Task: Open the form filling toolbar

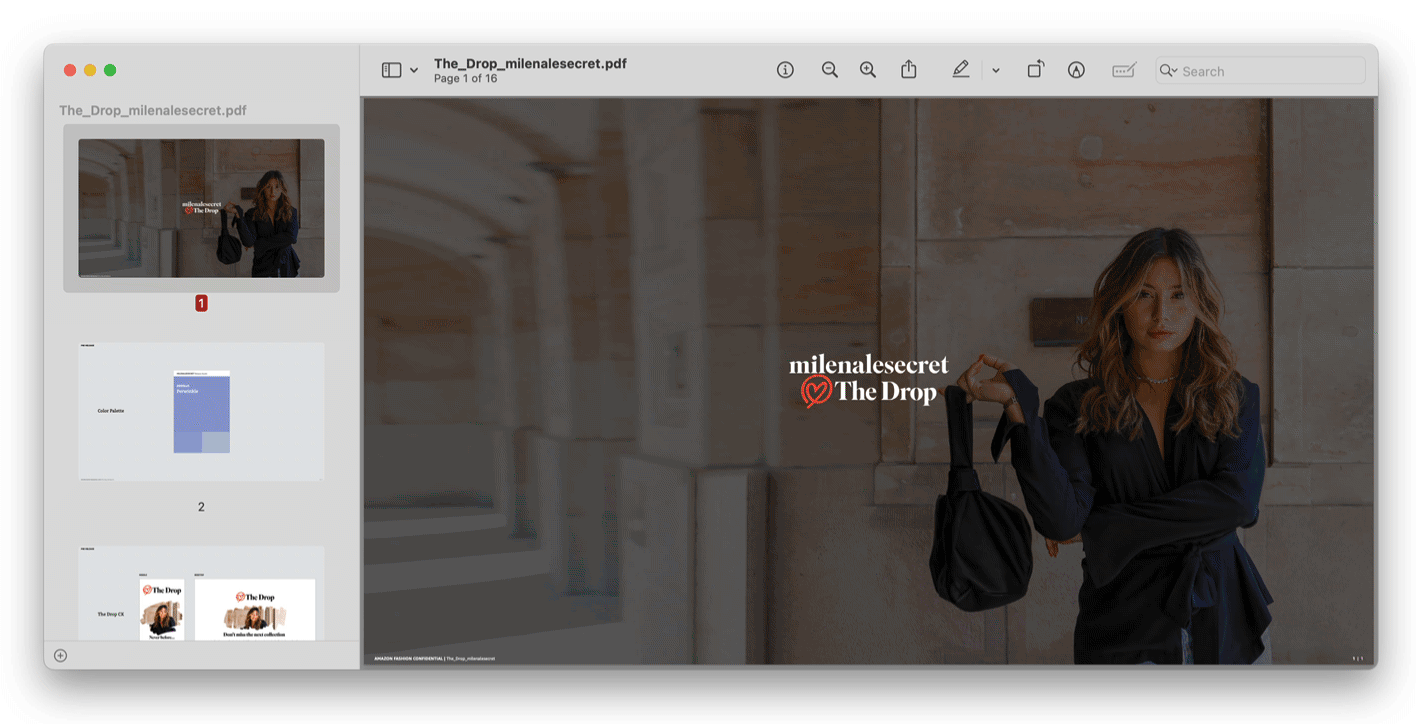Action: (1124, 70)
